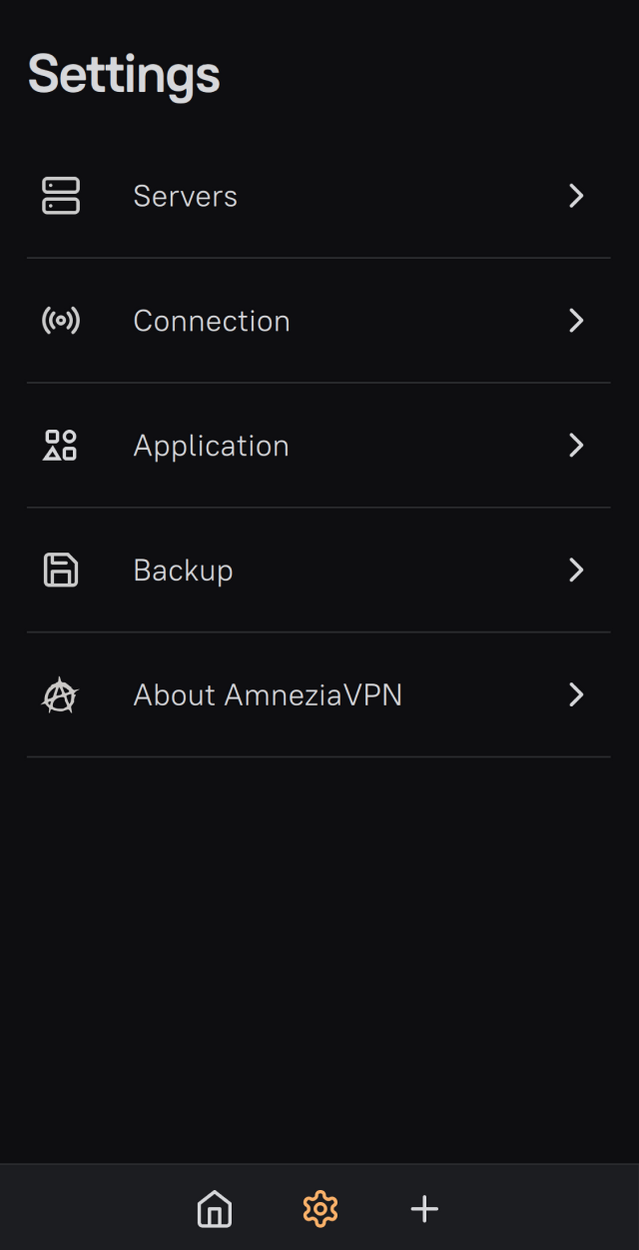This screenshot has width=639, height=1250.
Task: Expand Application using its chevron arrow
Action: [576, 445]
